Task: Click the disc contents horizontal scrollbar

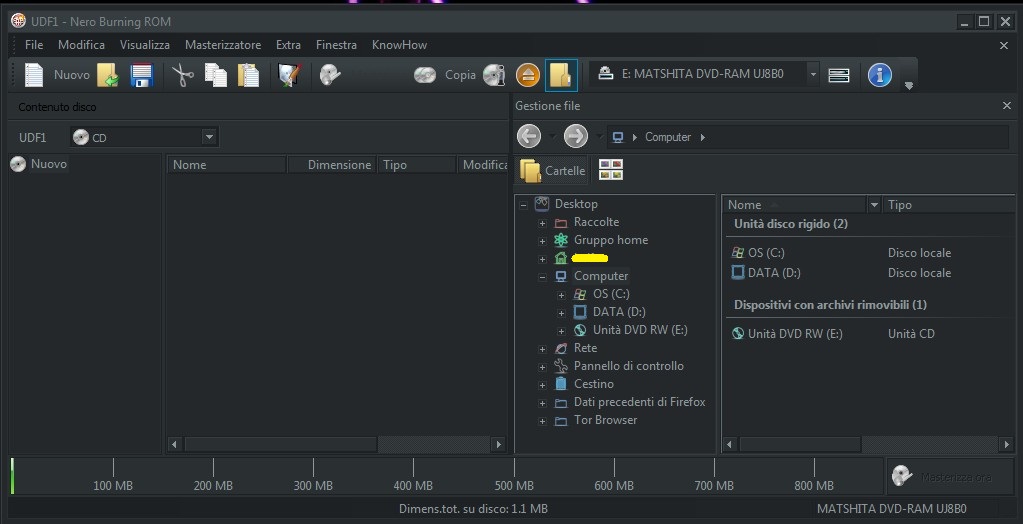Action: coord(281,444)
